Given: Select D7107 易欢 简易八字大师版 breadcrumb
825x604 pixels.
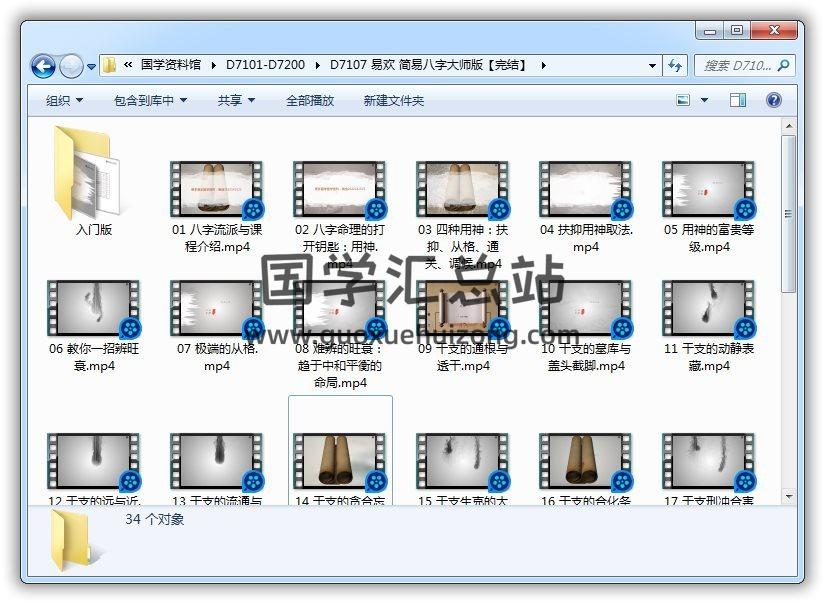Looking at the screenshot, I should [429, 65].
